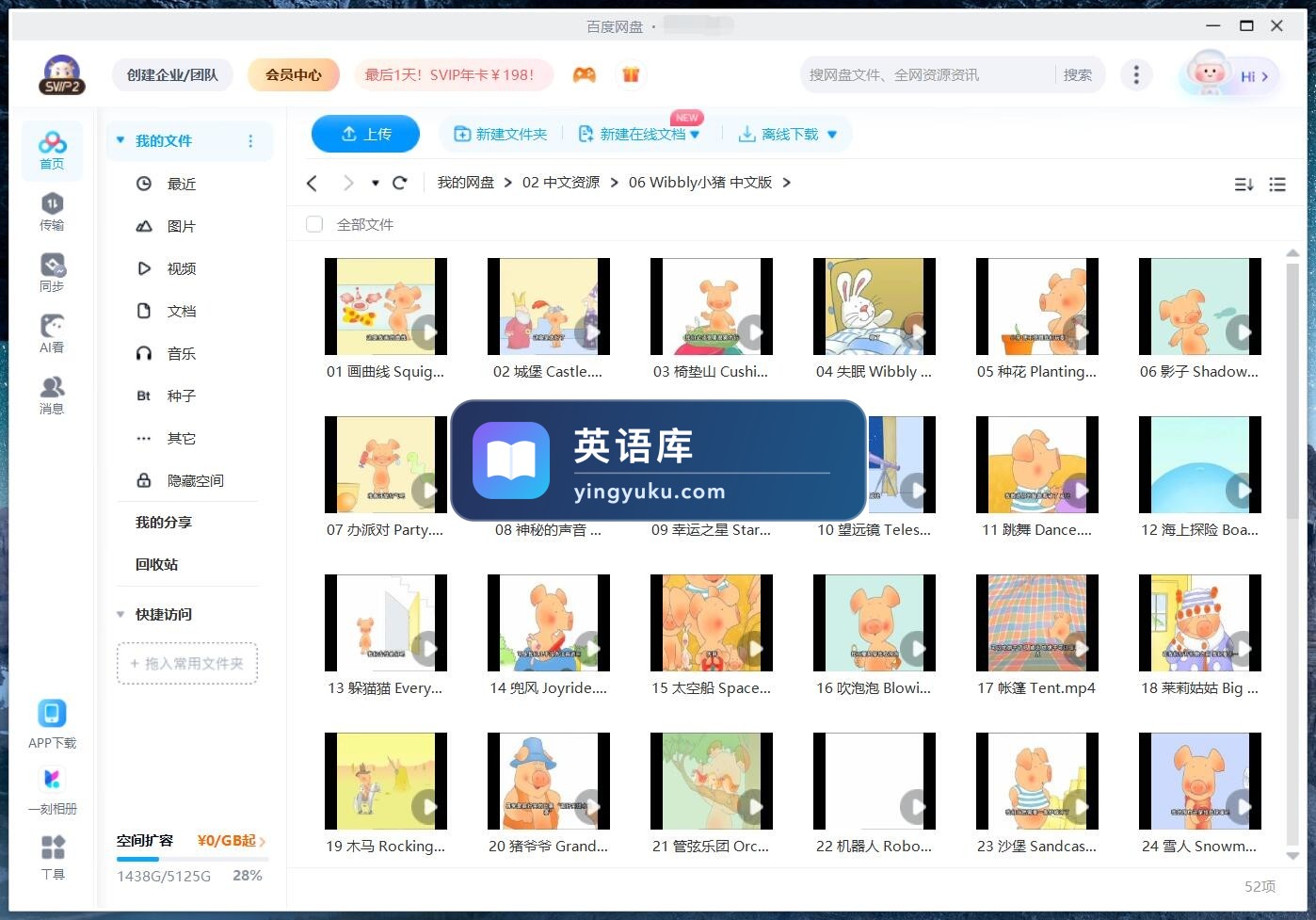This screenshot has width=1316, height=920.
Task: Open the 新建在线文档 dropdown
Action: (695, 135)
